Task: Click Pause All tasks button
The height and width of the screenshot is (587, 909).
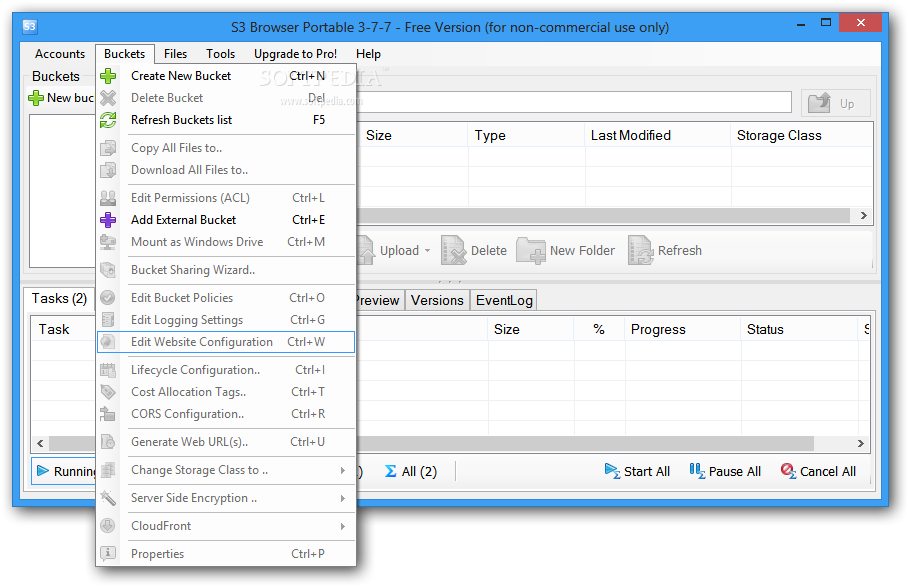Action: click(725, 471)
